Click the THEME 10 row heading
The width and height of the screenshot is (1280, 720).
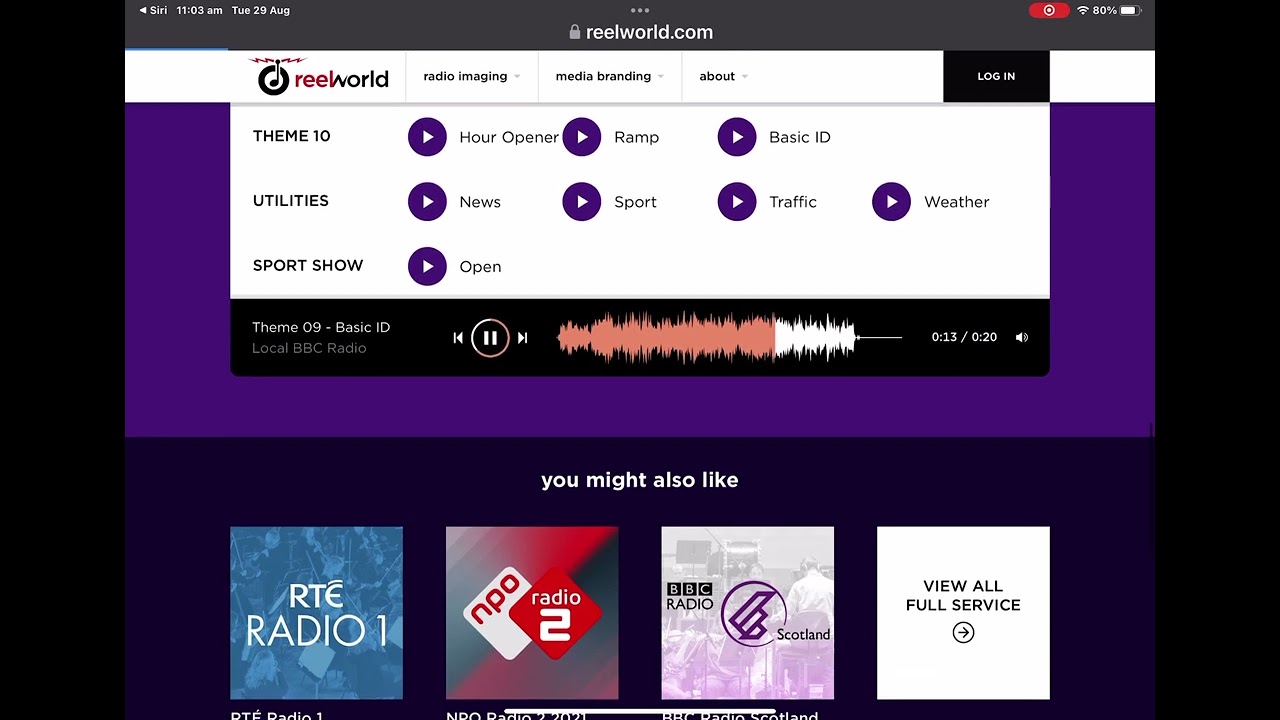pyautogui.click(x=291, y=136)
